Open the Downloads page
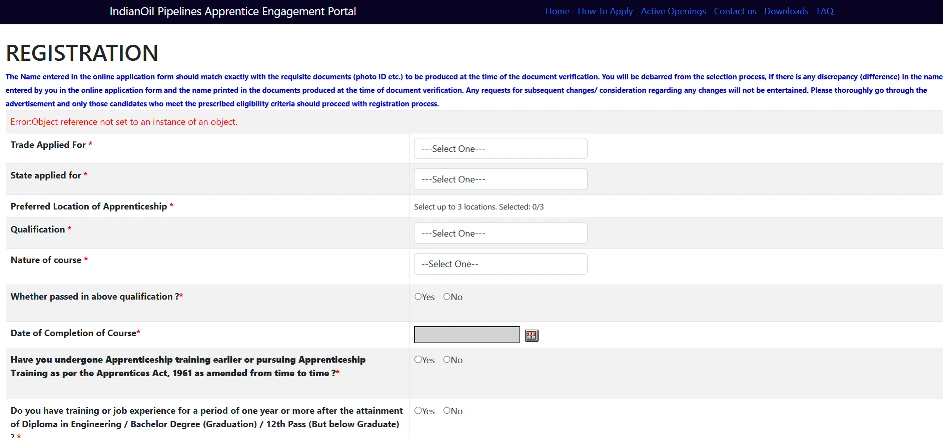The image size is (943, 438). coord(786,12)
